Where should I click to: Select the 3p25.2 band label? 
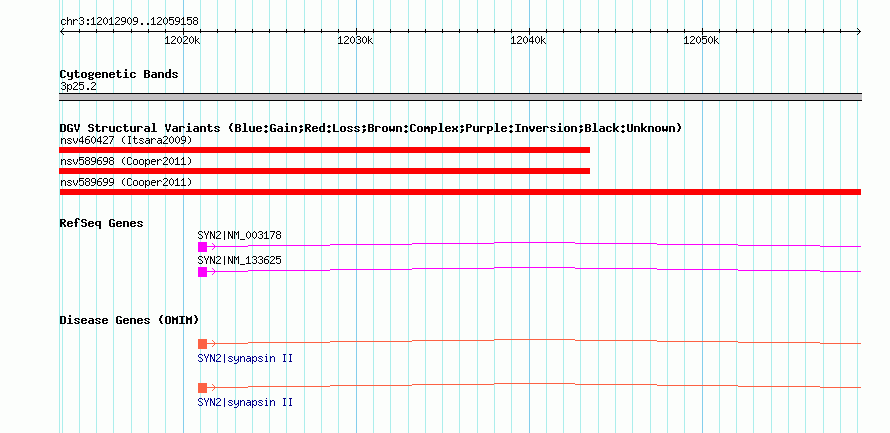[x=78, y=87]
